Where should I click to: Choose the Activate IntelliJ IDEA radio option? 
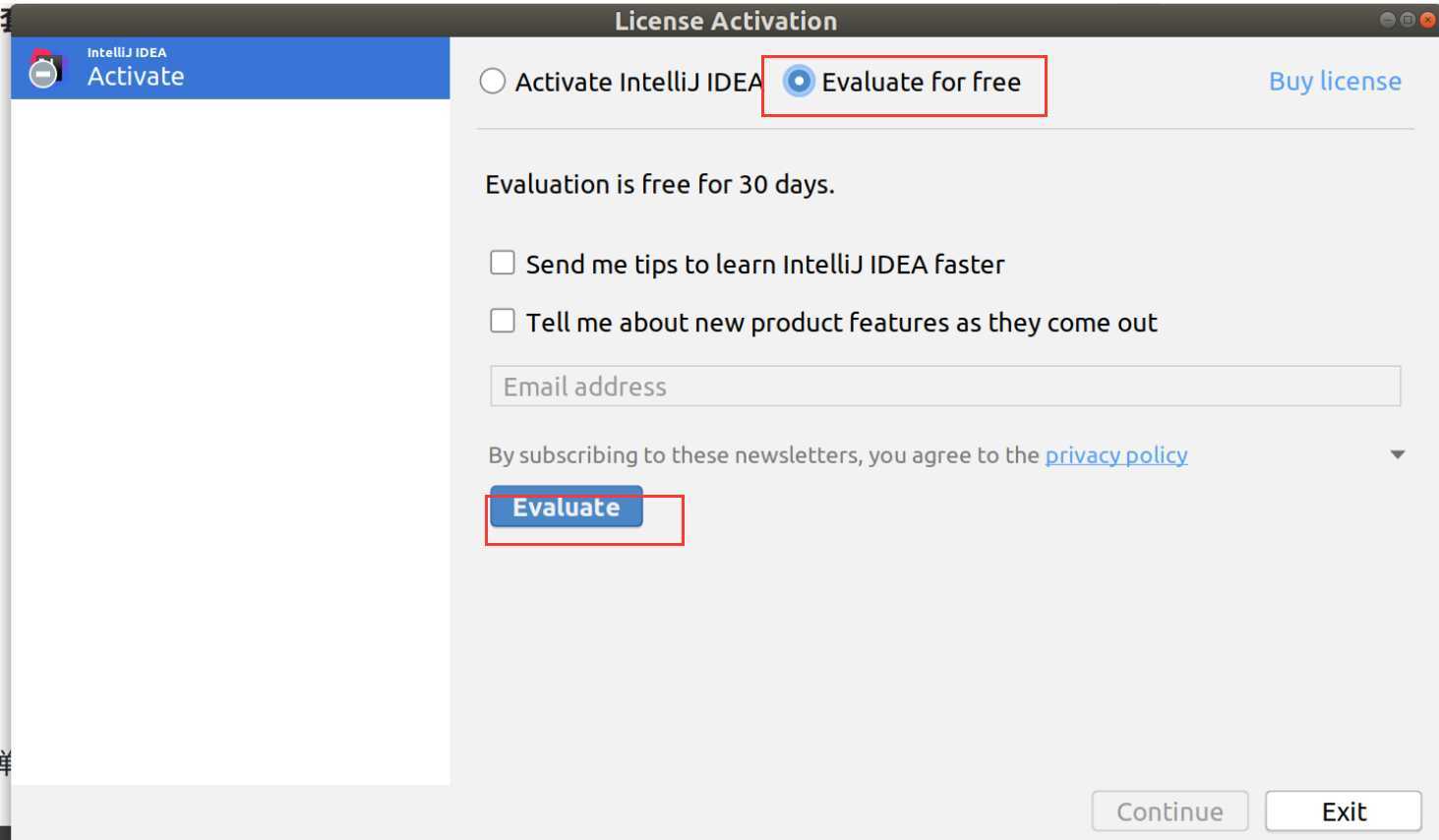click(x=493, y=82)
